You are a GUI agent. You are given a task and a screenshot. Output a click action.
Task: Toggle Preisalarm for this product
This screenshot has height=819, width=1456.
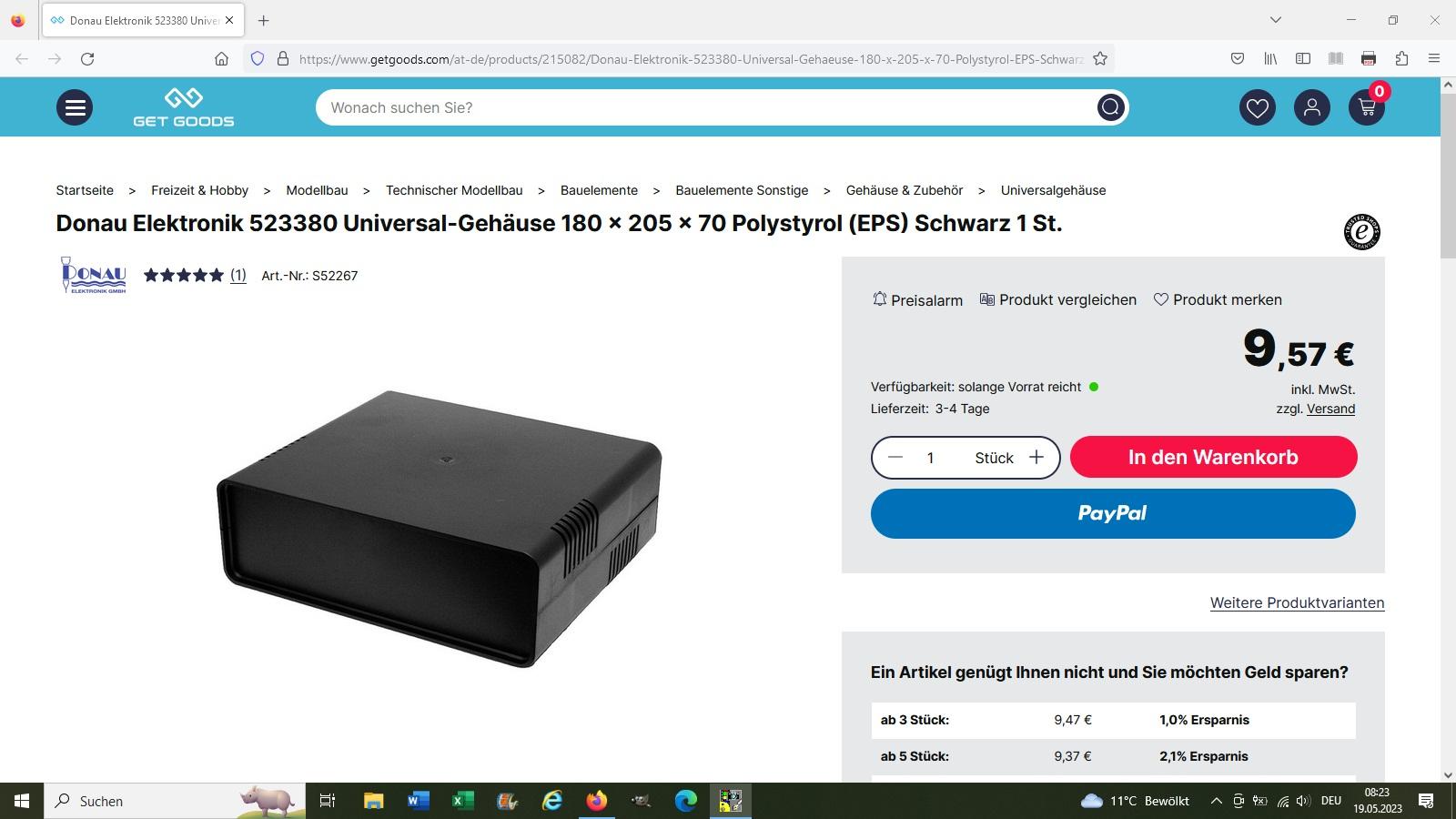(917, 300)
